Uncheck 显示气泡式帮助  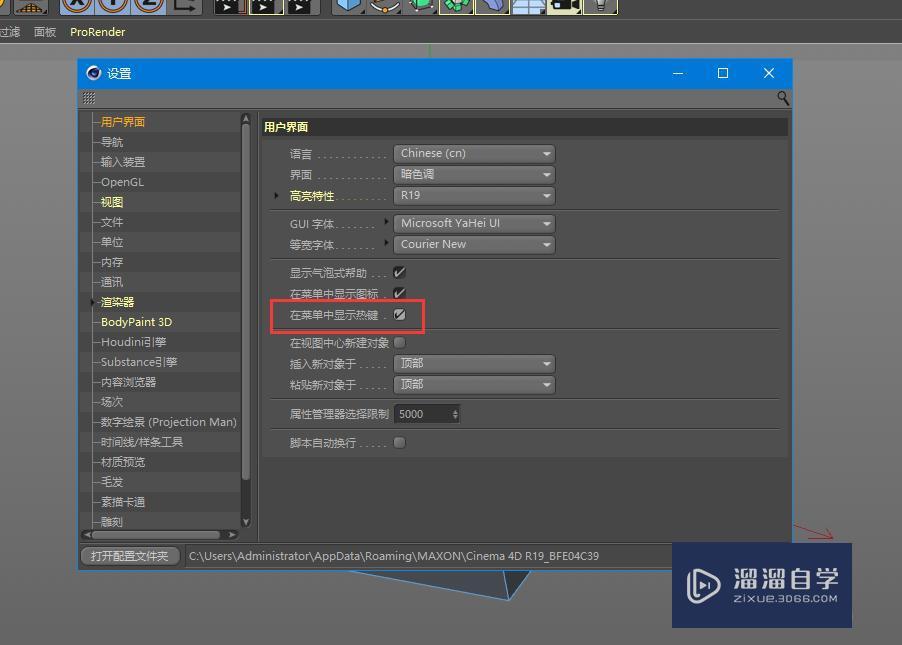(399, 271)
